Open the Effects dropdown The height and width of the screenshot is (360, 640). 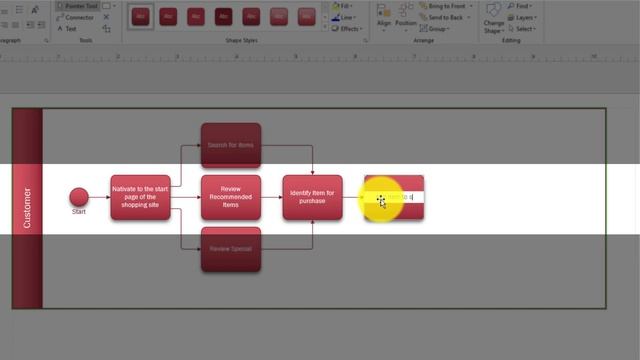pos(347,29)
